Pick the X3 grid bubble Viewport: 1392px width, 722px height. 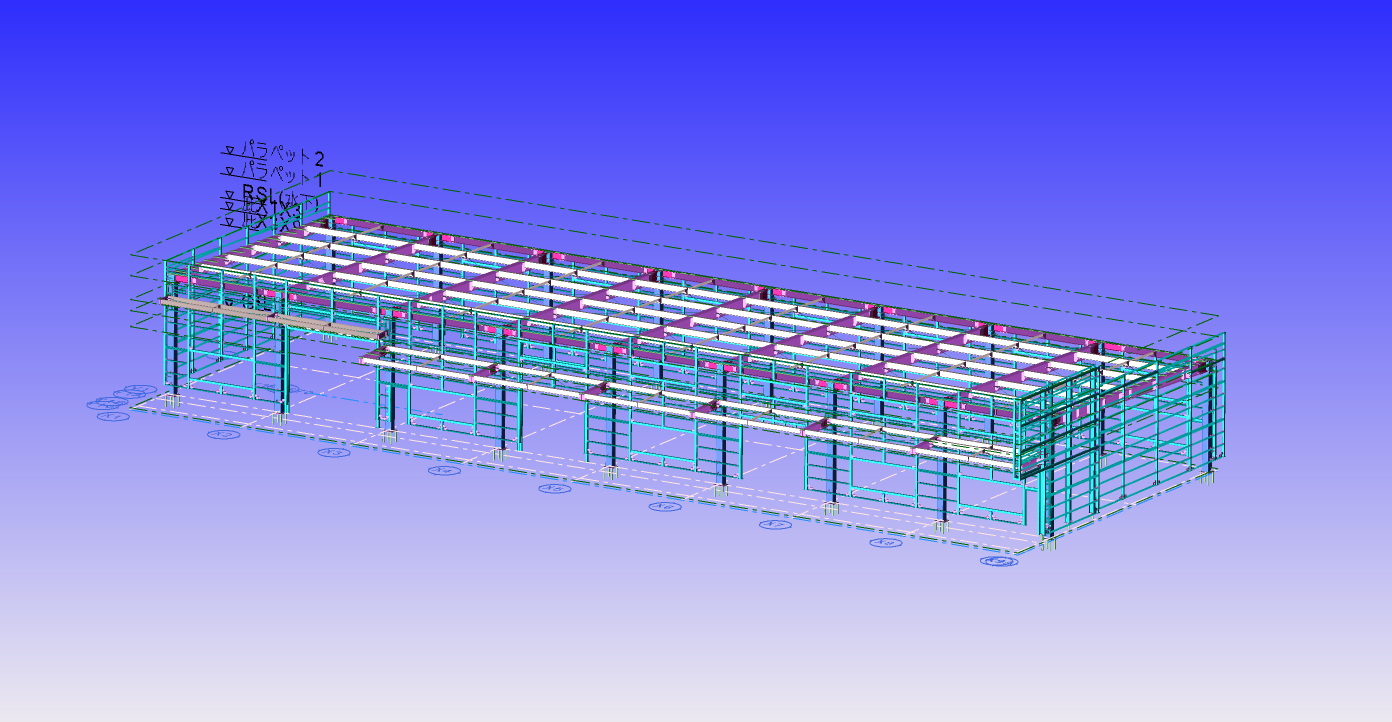(x=334, y=453)
